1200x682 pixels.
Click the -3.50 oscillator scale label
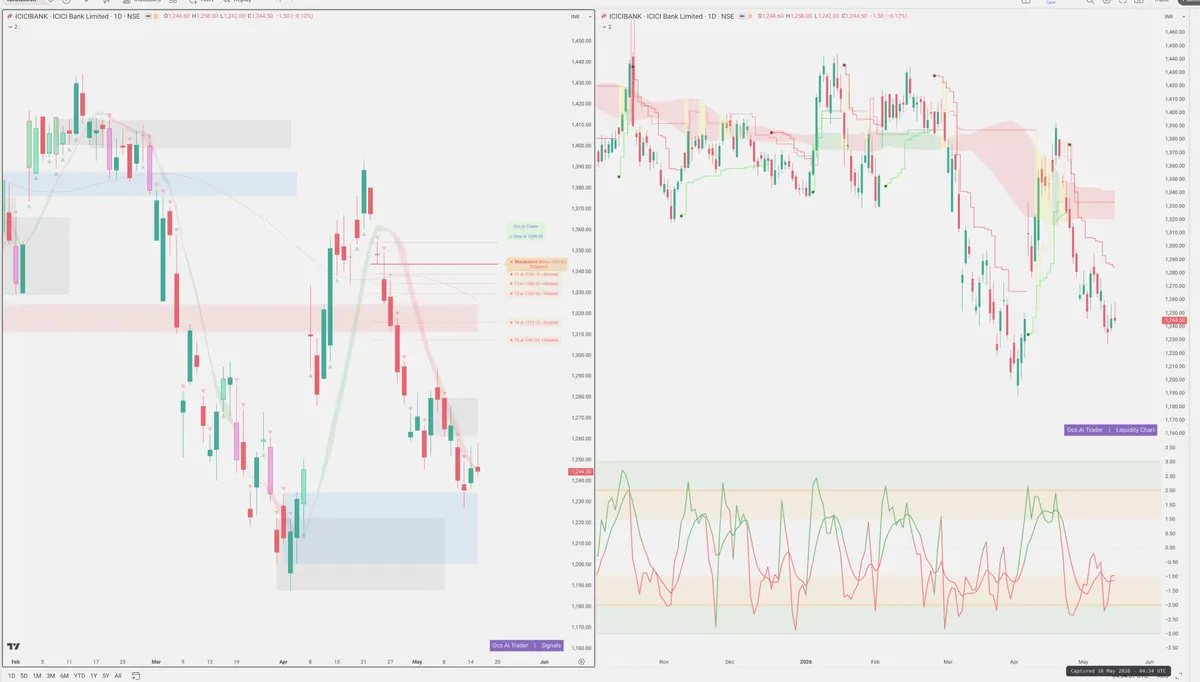(1169, 647)
